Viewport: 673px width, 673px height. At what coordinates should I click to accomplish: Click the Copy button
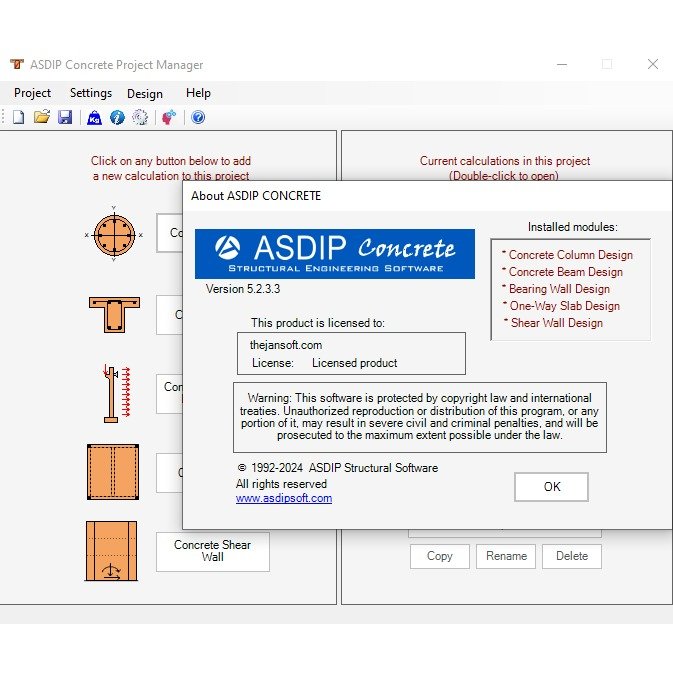tap(440, 556)
